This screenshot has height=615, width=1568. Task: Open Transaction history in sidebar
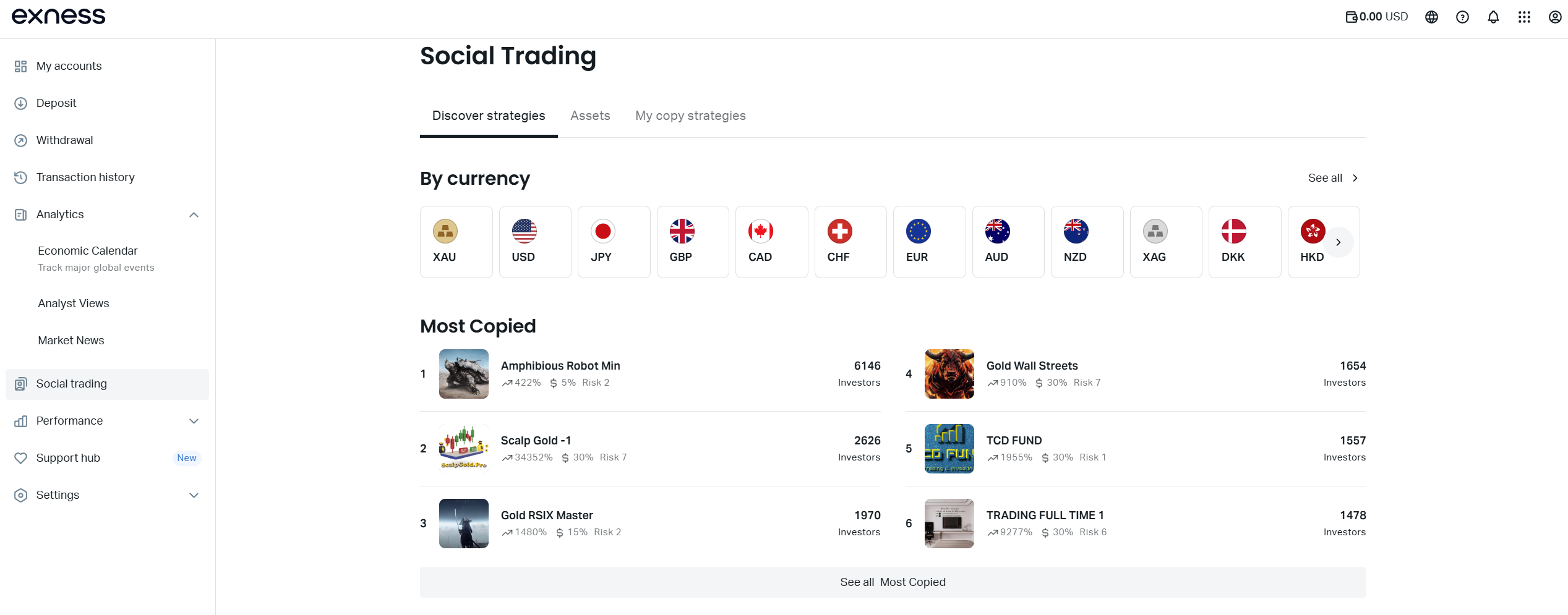coord(85,177)
